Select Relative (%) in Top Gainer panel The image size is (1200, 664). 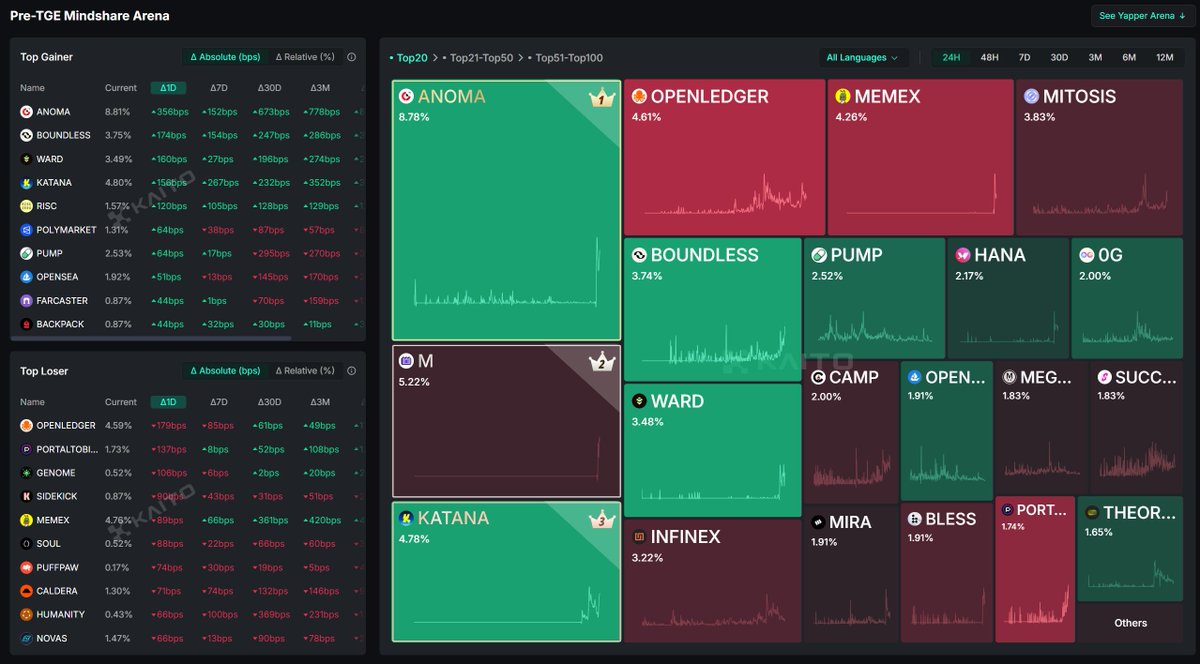(305, 57)
